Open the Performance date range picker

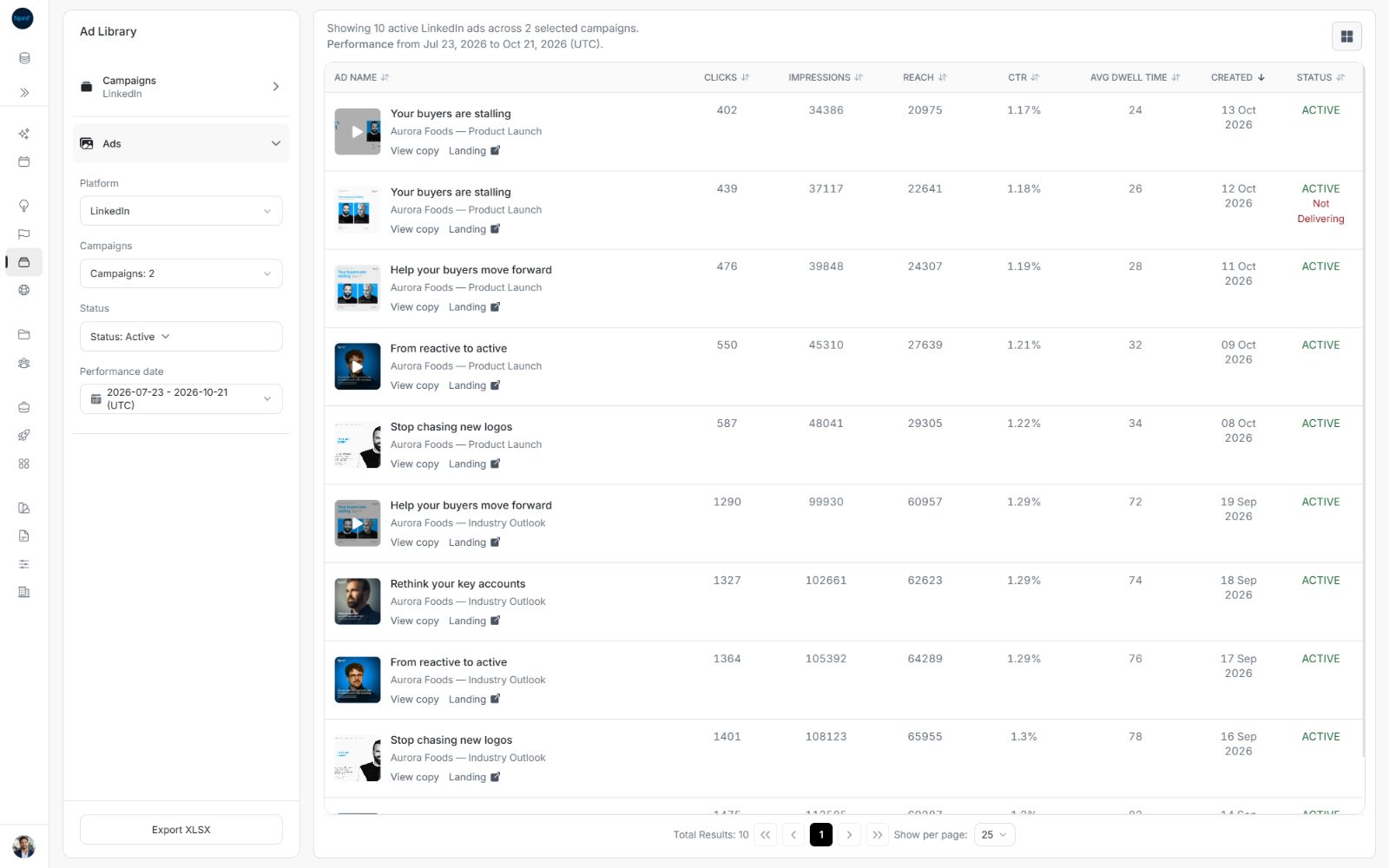pyautogui.click(x=181, y=399)
